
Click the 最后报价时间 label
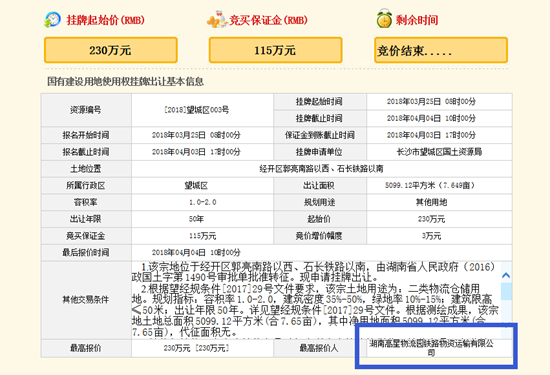[86, 253]
